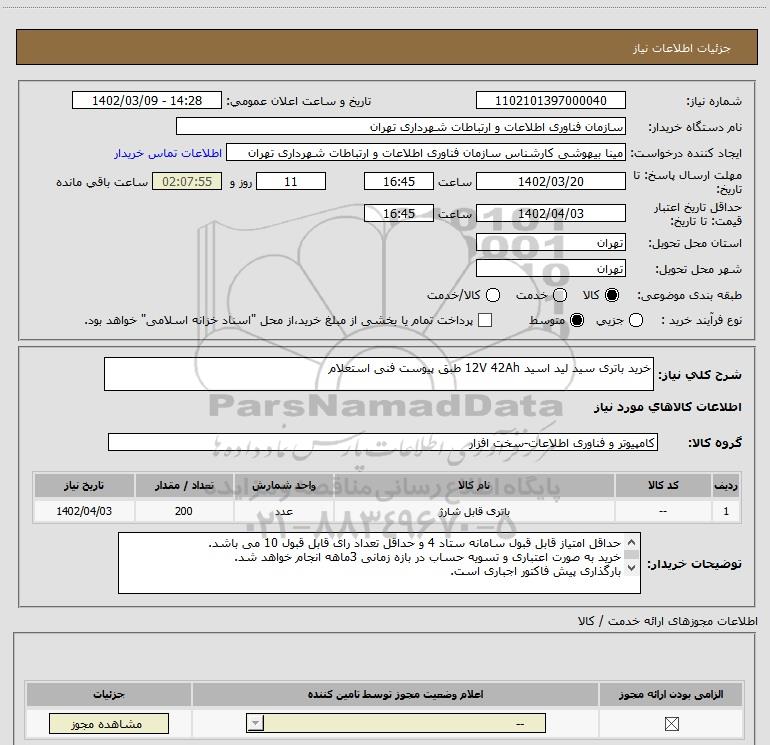
Task: Click the مشاهده مجوز button
Action: [109, 723]
